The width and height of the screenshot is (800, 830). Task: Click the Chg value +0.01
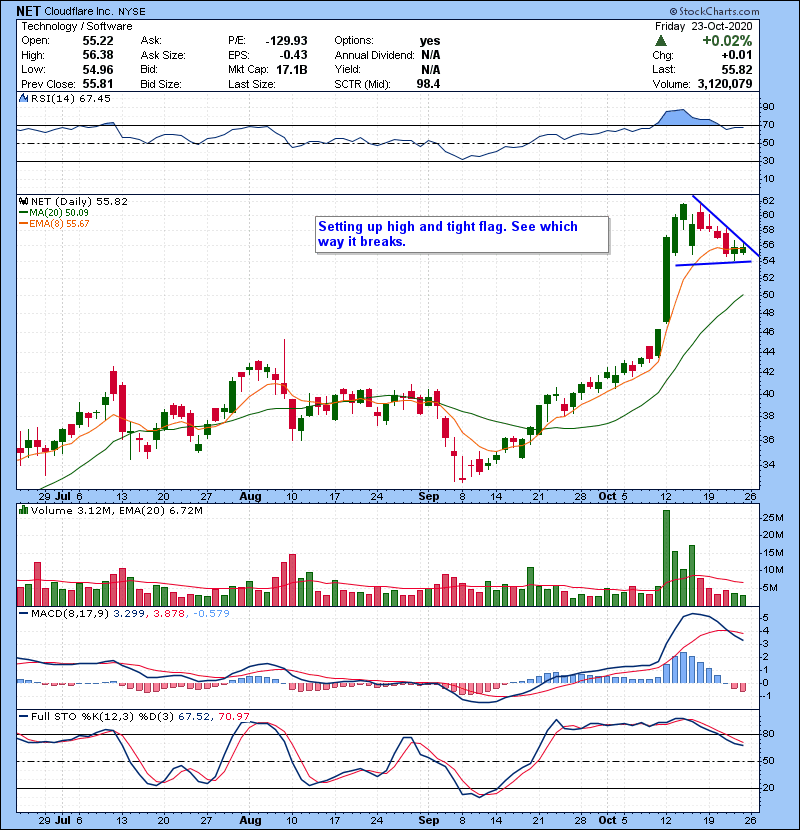pos(736,55)
